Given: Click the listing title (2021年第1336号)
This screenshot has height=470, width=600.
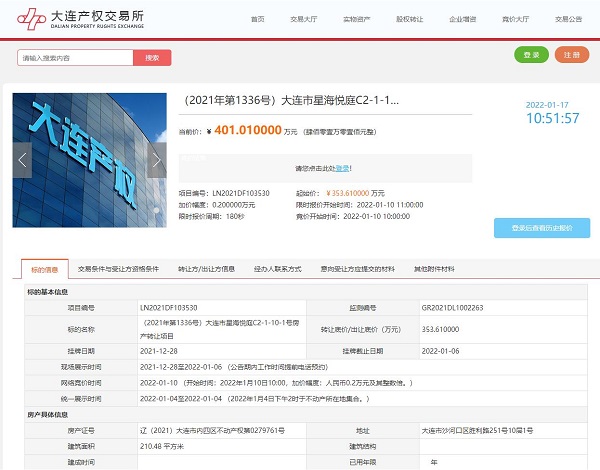Looking at the screenshot, I should 291,100.
